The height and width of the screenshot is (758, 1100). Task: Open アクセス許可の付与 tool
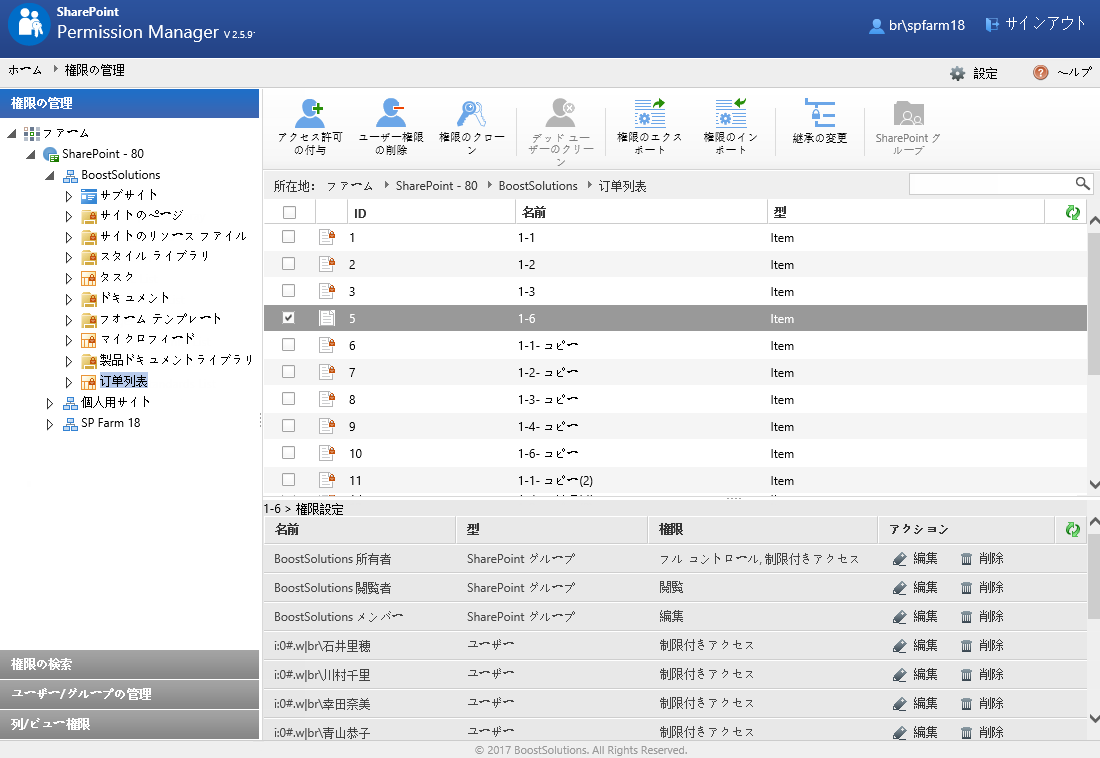[309, 127]
